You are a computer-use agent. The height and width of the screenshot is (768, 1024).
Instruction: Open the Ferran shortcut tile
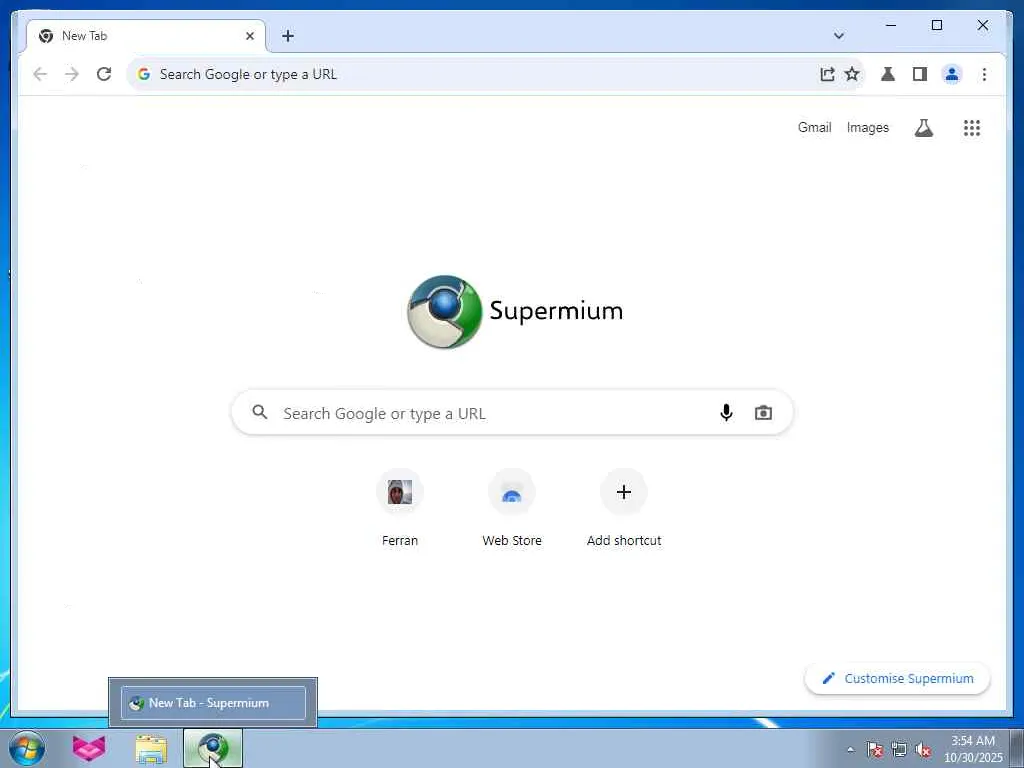(x=400, y=509)
